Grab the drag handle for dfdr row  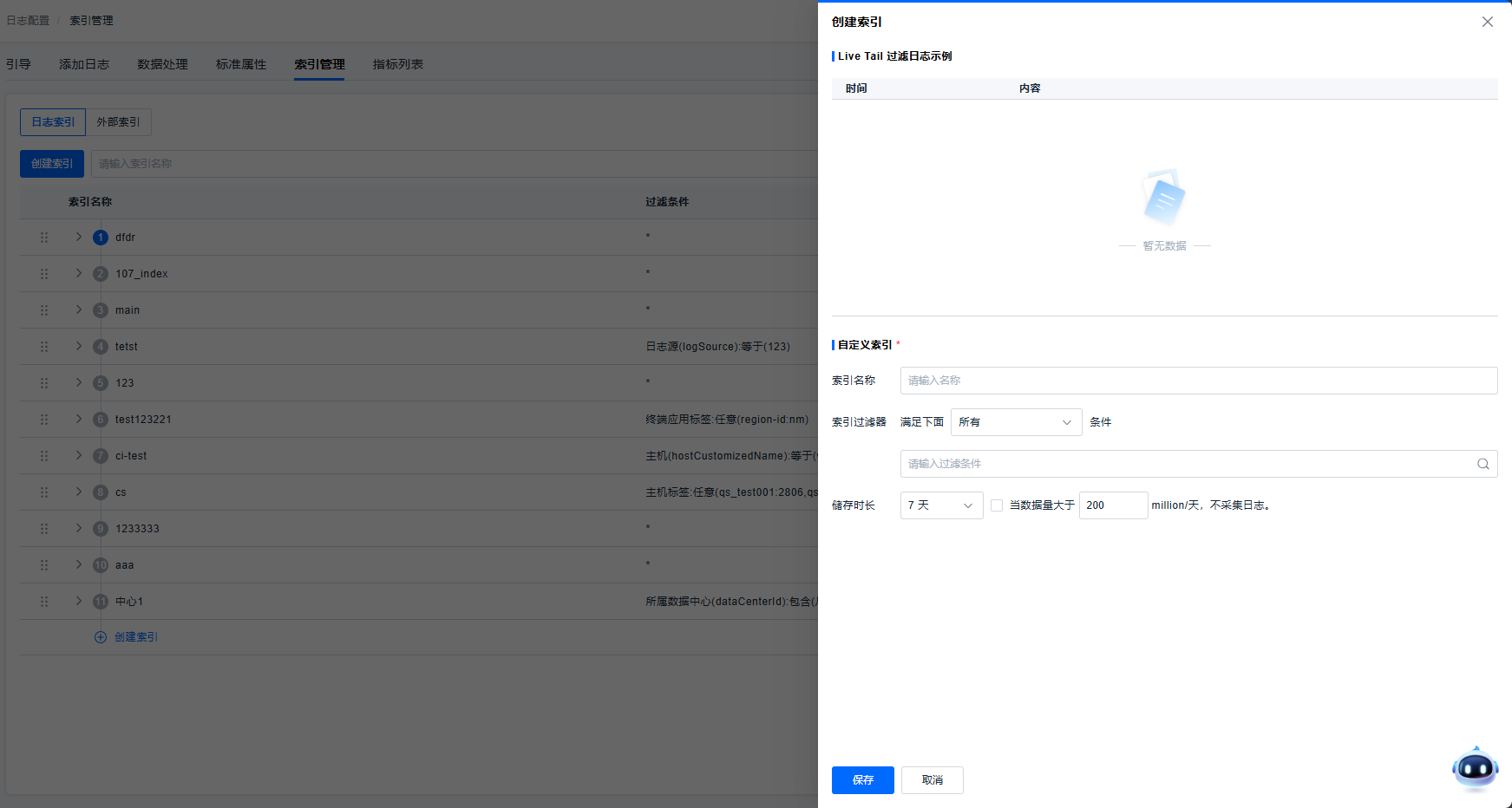(44, 238)
